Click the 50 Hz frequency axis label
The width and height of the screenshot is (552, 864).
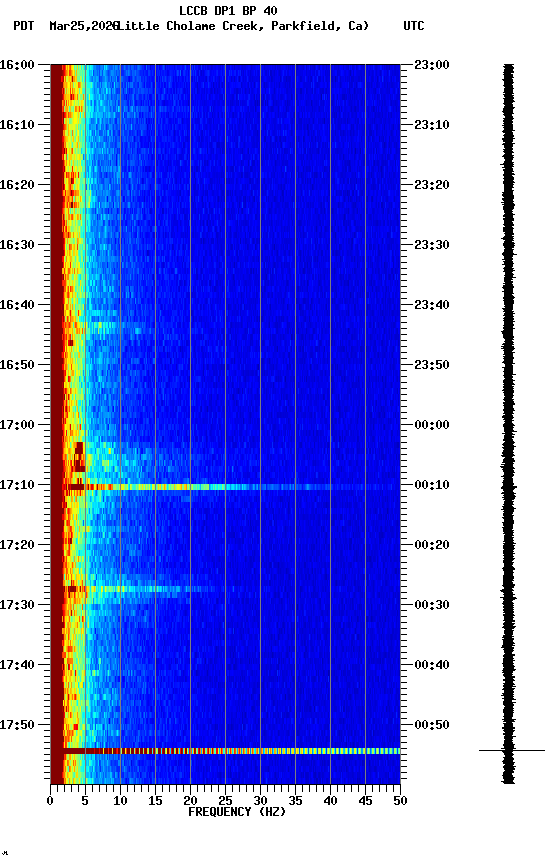[401, 801]
